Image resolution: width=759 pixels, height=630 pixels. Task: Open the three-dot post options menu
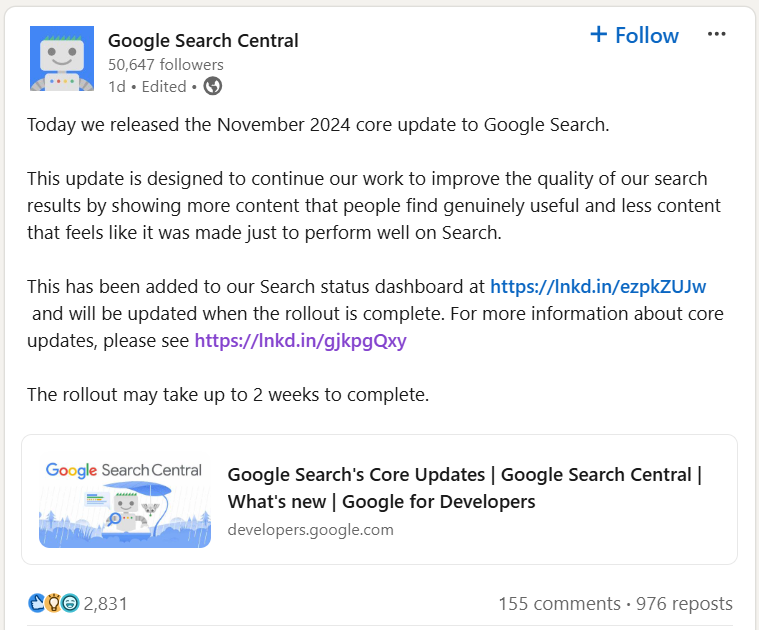click(716, 34)
